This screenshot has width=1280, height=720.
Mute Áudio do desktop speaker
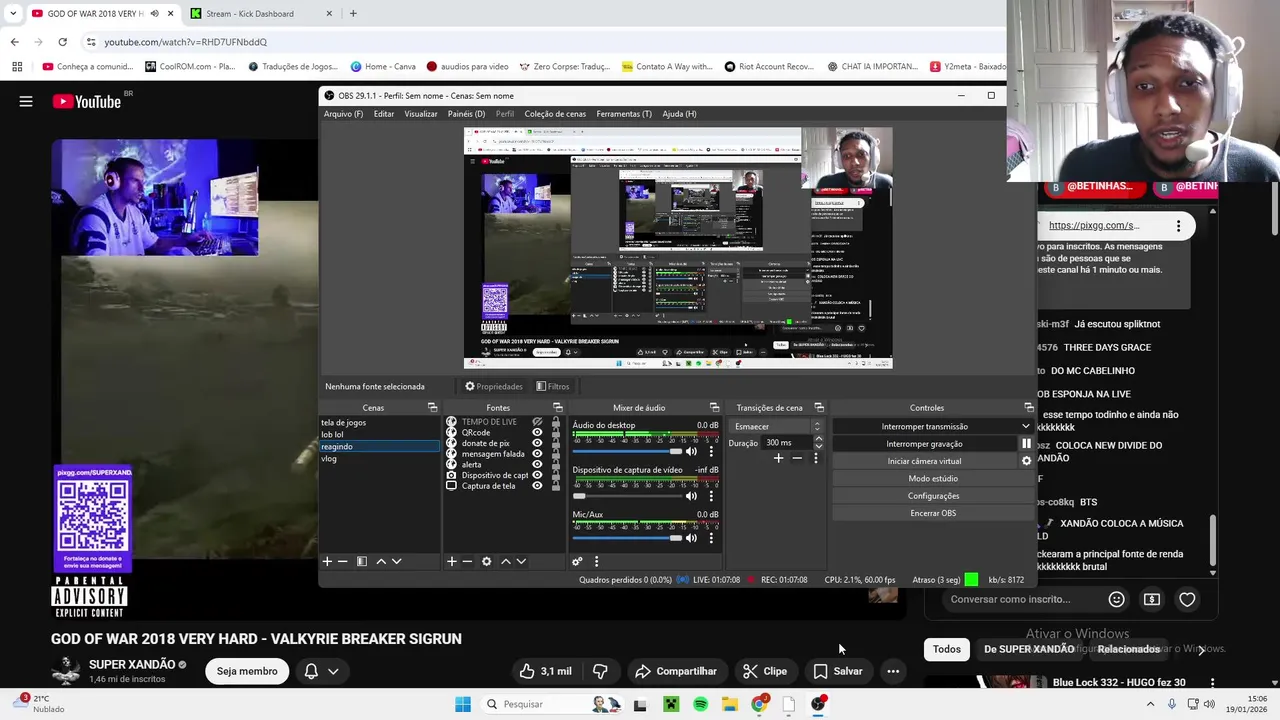[691, 451]
